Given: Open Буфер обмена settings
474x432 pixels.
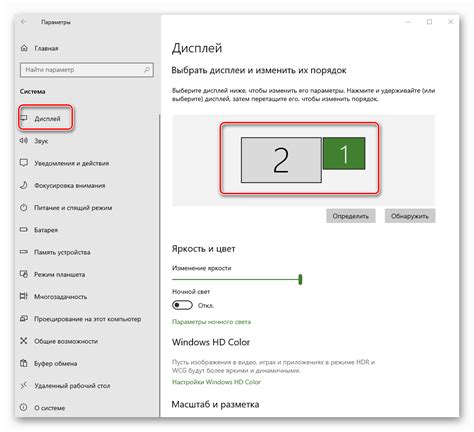Looking at the screenshot, I should [x=56, y=363].
